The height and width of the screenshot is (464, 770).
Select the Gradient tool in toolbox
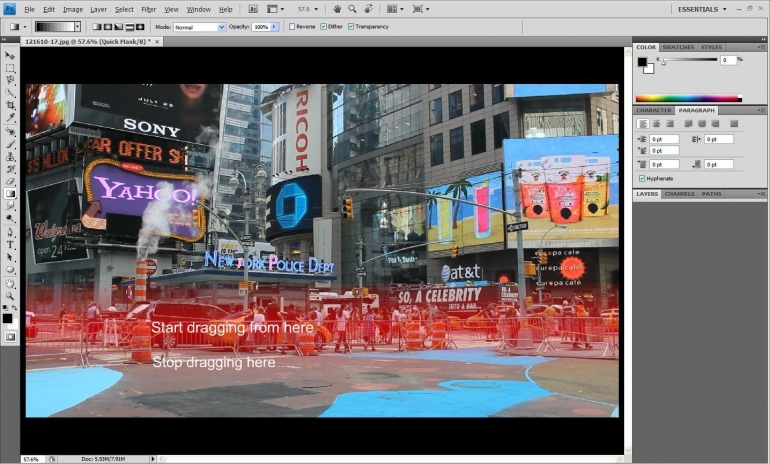pyautogui.click(x=10, y=193)
